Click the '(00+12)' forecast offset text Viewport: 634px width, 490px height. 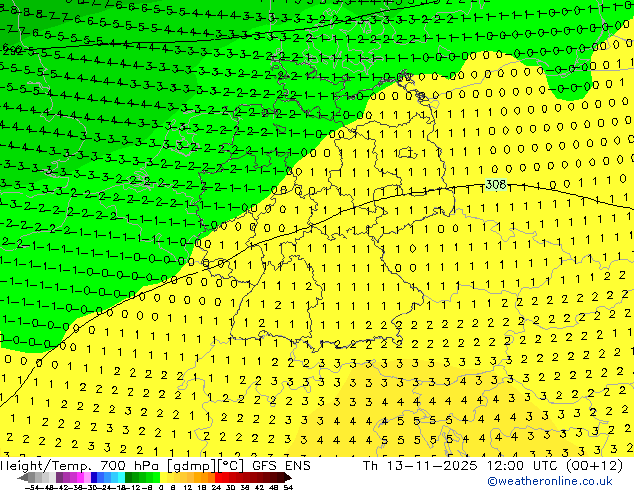595,466
